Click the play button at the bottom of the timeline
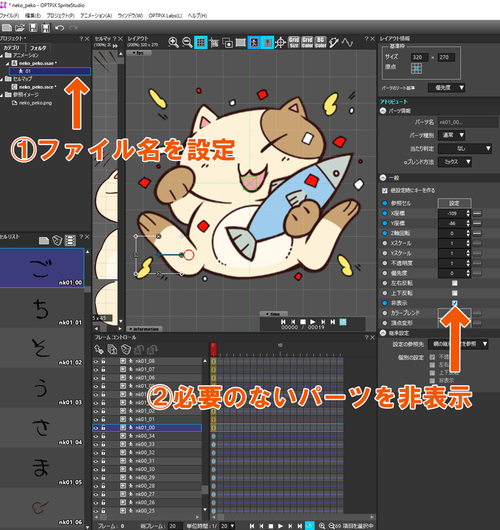Screen dimensions: 500x530 pos(280,526)
